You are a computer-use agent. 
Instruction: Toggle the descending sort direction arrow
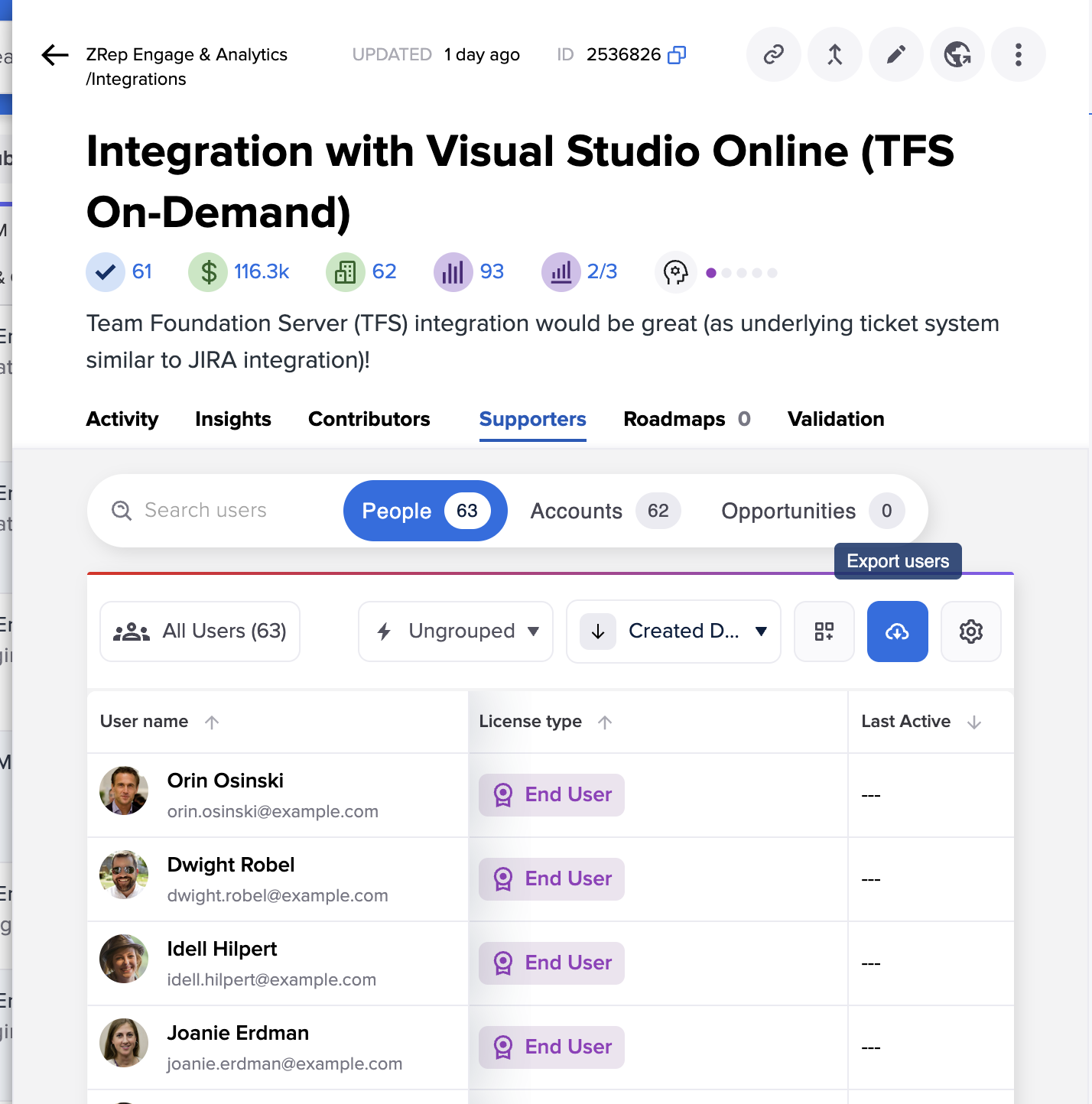click(x=598, y=632)
